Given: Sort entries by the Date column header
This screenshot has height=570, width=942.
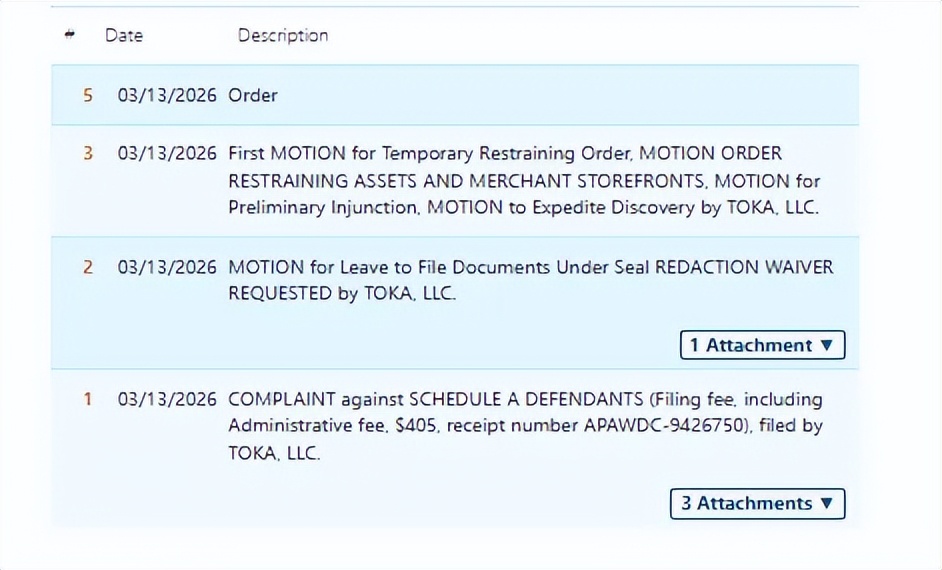Looking at the screenshot, I should coord(124,35).
